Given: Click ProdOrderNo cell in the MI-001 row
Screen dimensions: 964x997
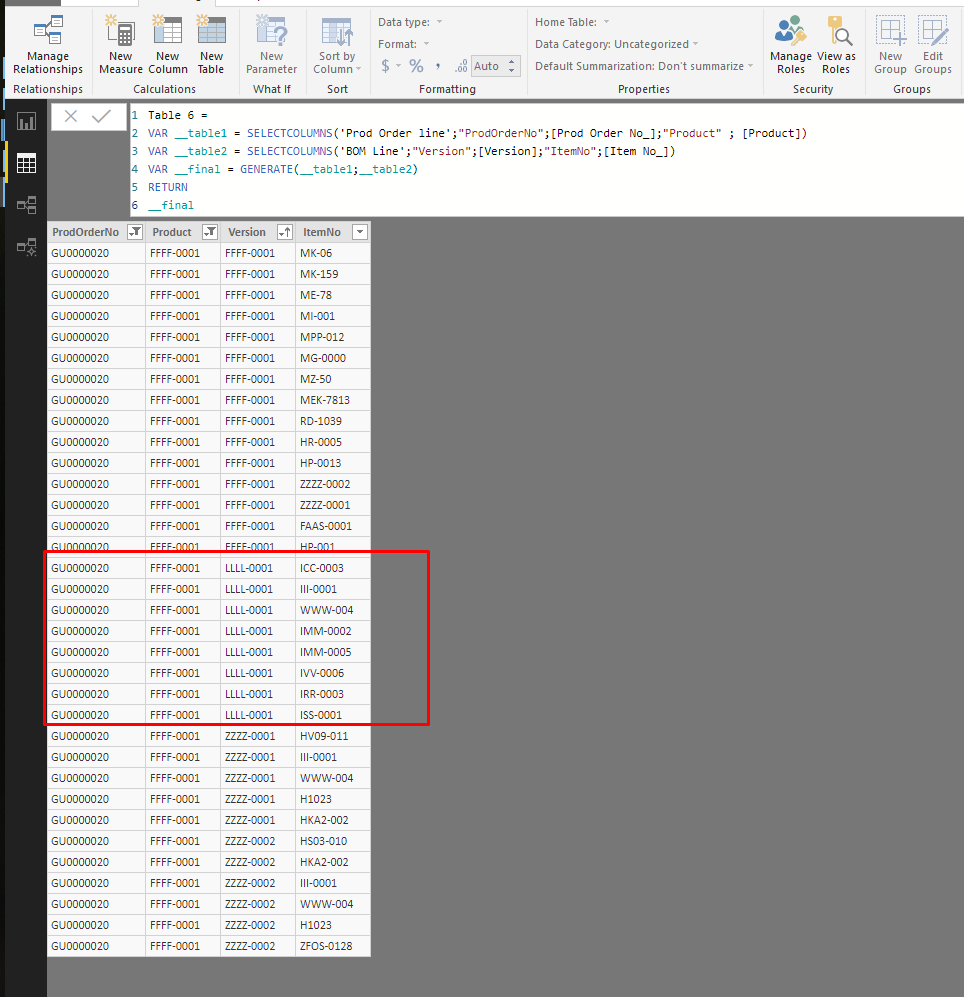Looking at the screenshot, I should click(96, 316).
